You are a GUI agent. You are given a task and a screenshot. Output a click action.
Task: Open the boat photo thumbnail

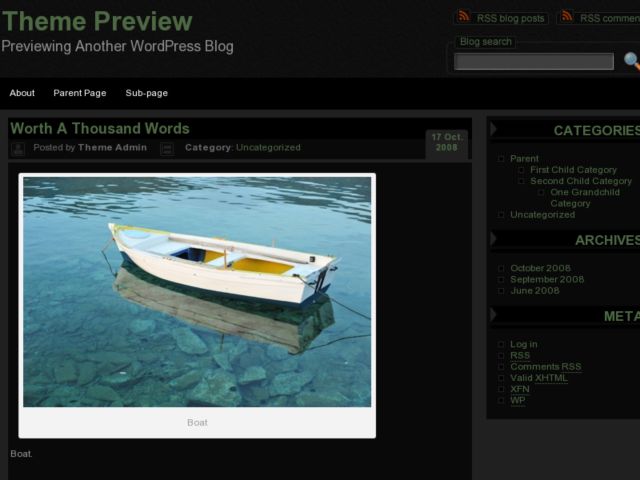(197, 291)
